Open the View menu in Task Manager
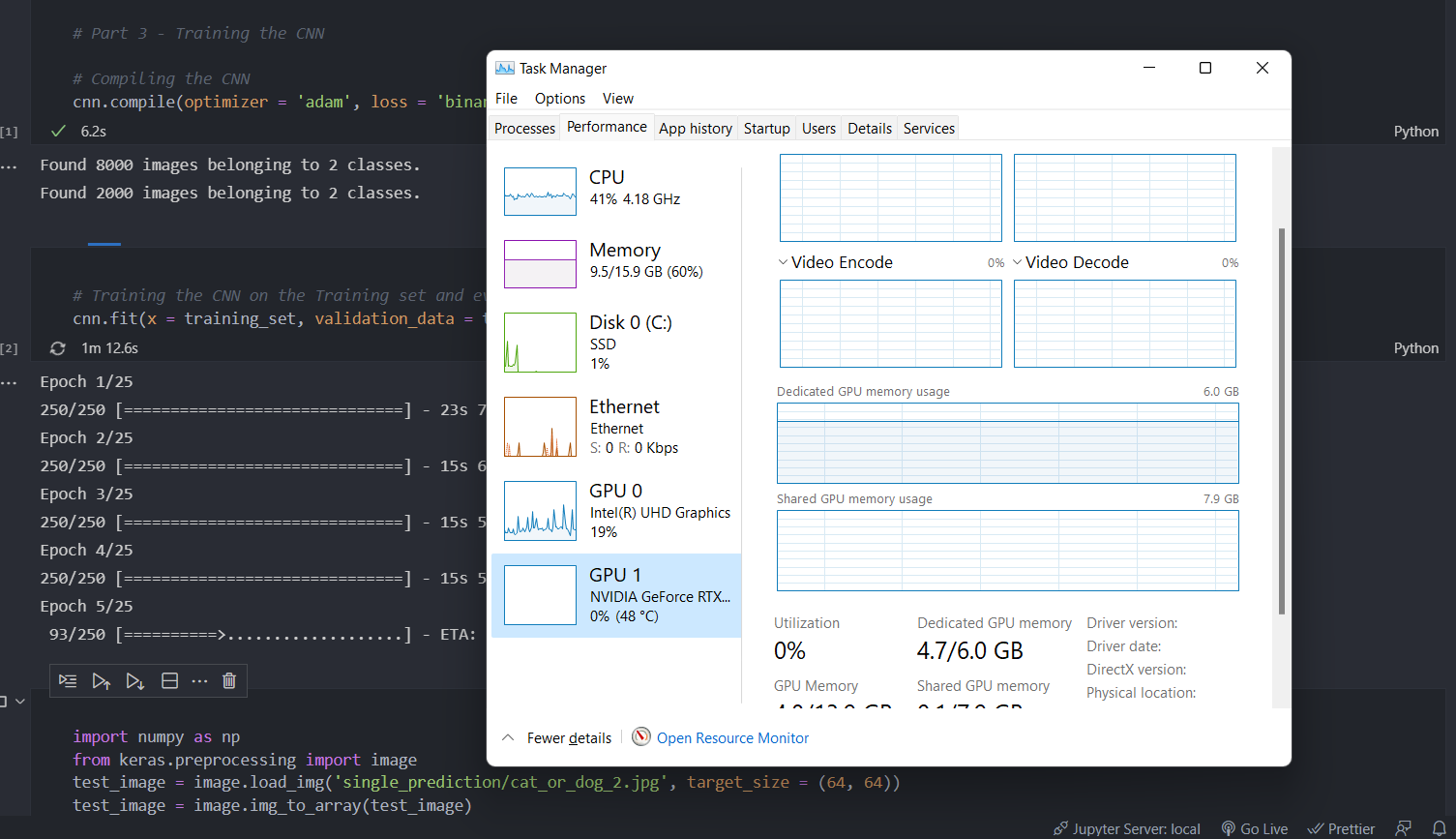Viewport: 1456px width, 839px height. (x=618, y=98)
